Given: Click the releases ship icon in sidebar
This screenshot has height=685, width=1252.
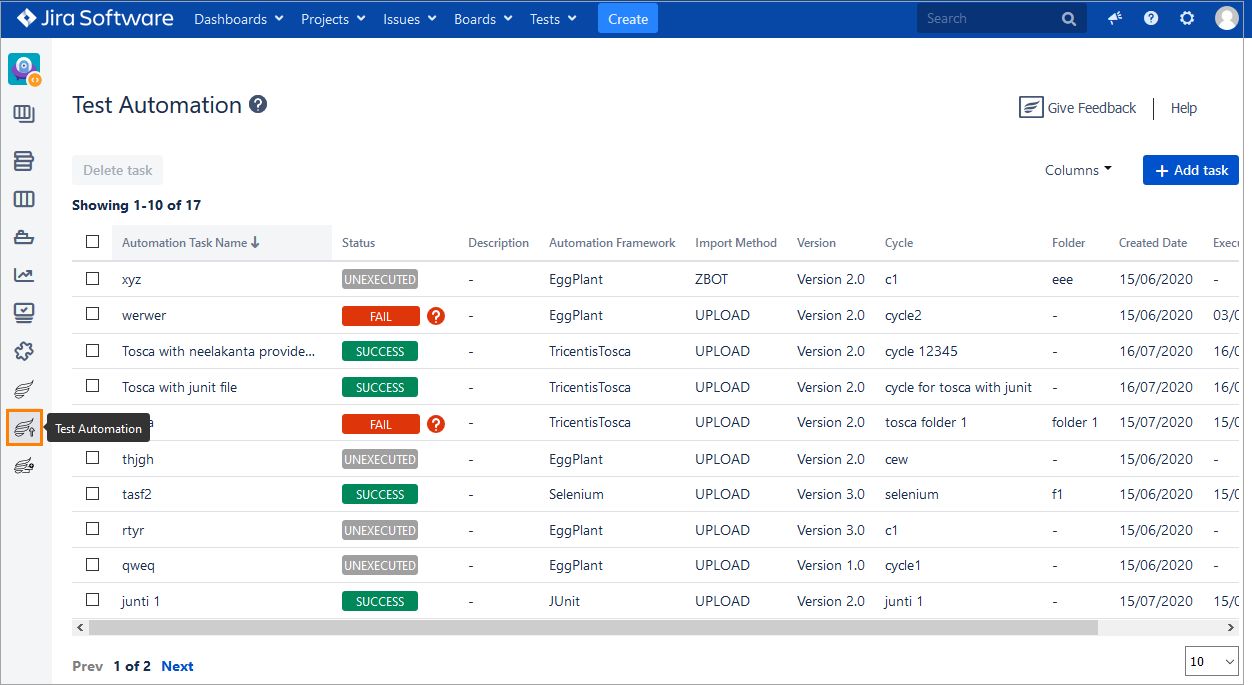Looking at the screenshot, I should 24,236.
